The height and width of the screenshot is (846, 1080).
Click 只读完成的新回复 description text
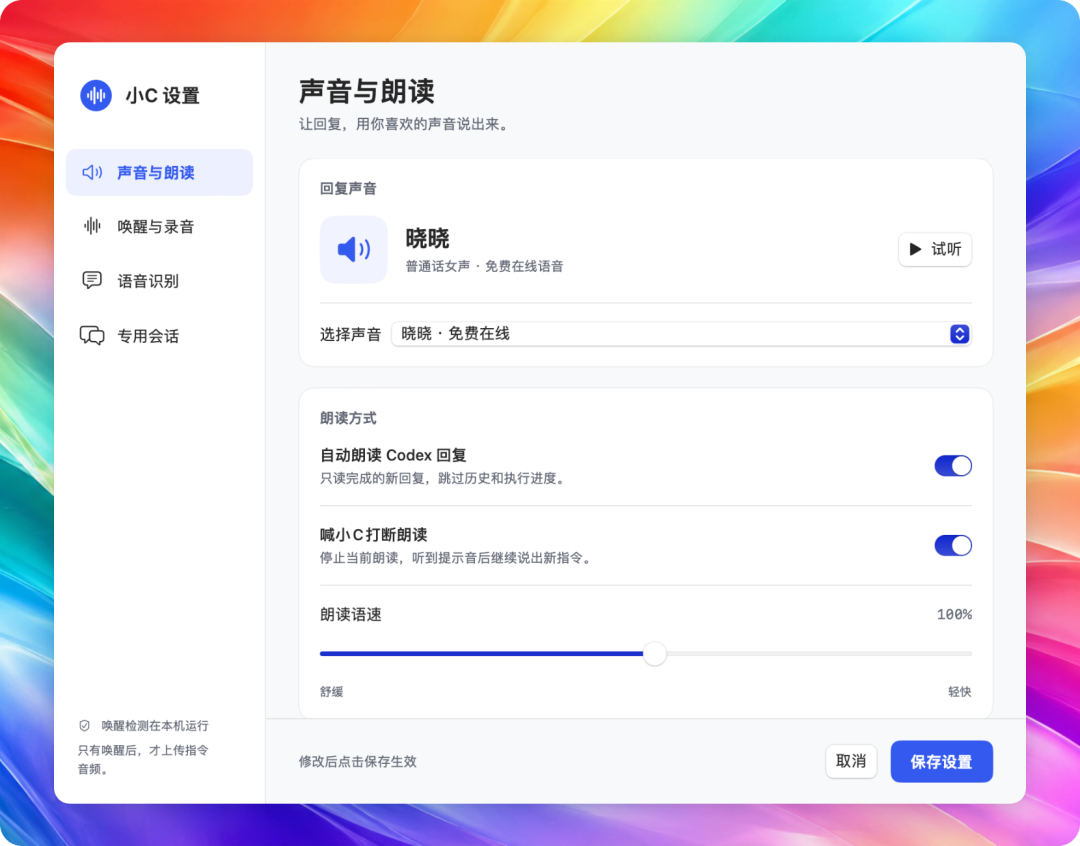(444, 478)
